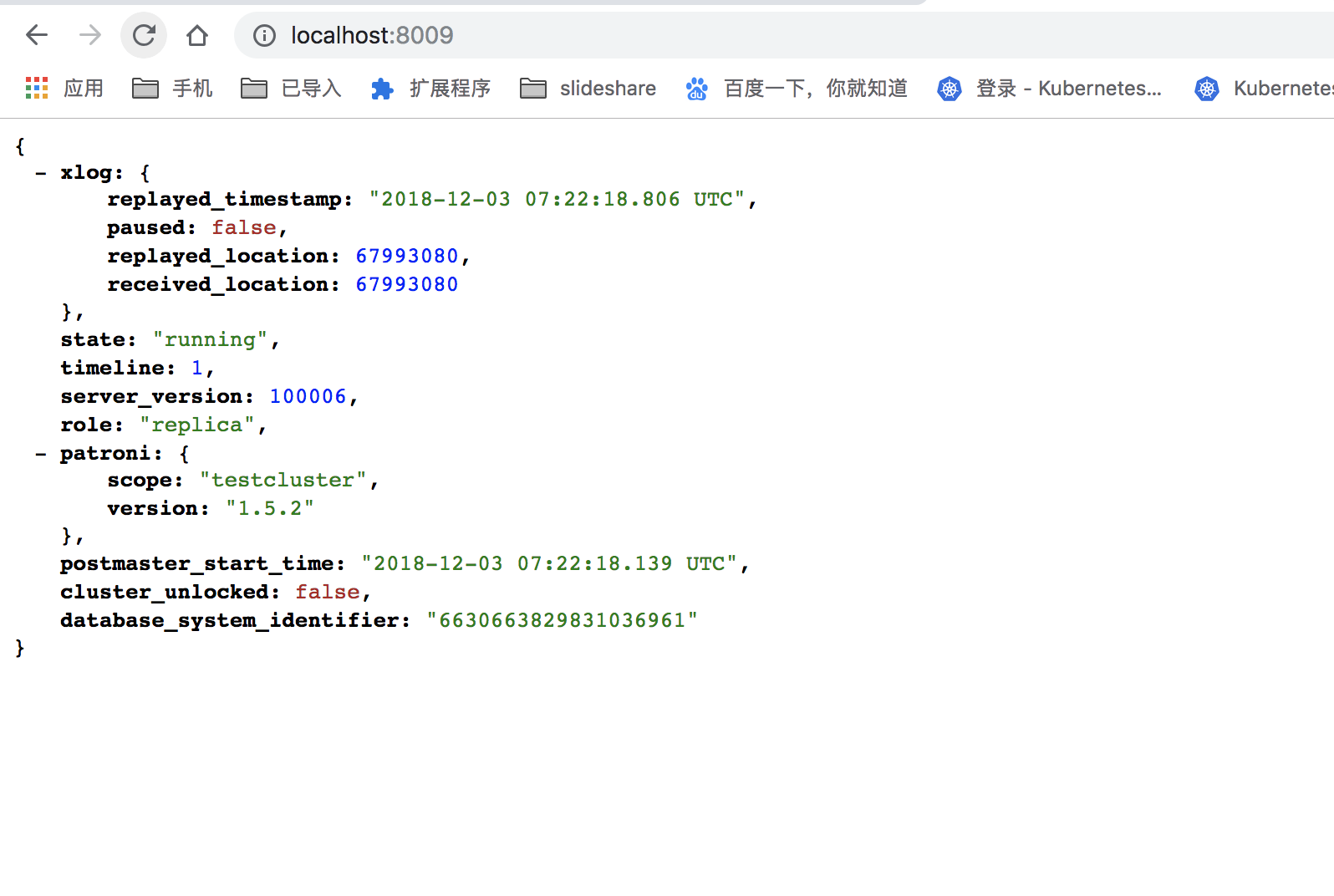Collapse the patroni JSON node
Screen dimensions: 1334x896
(x=41, y=454)
